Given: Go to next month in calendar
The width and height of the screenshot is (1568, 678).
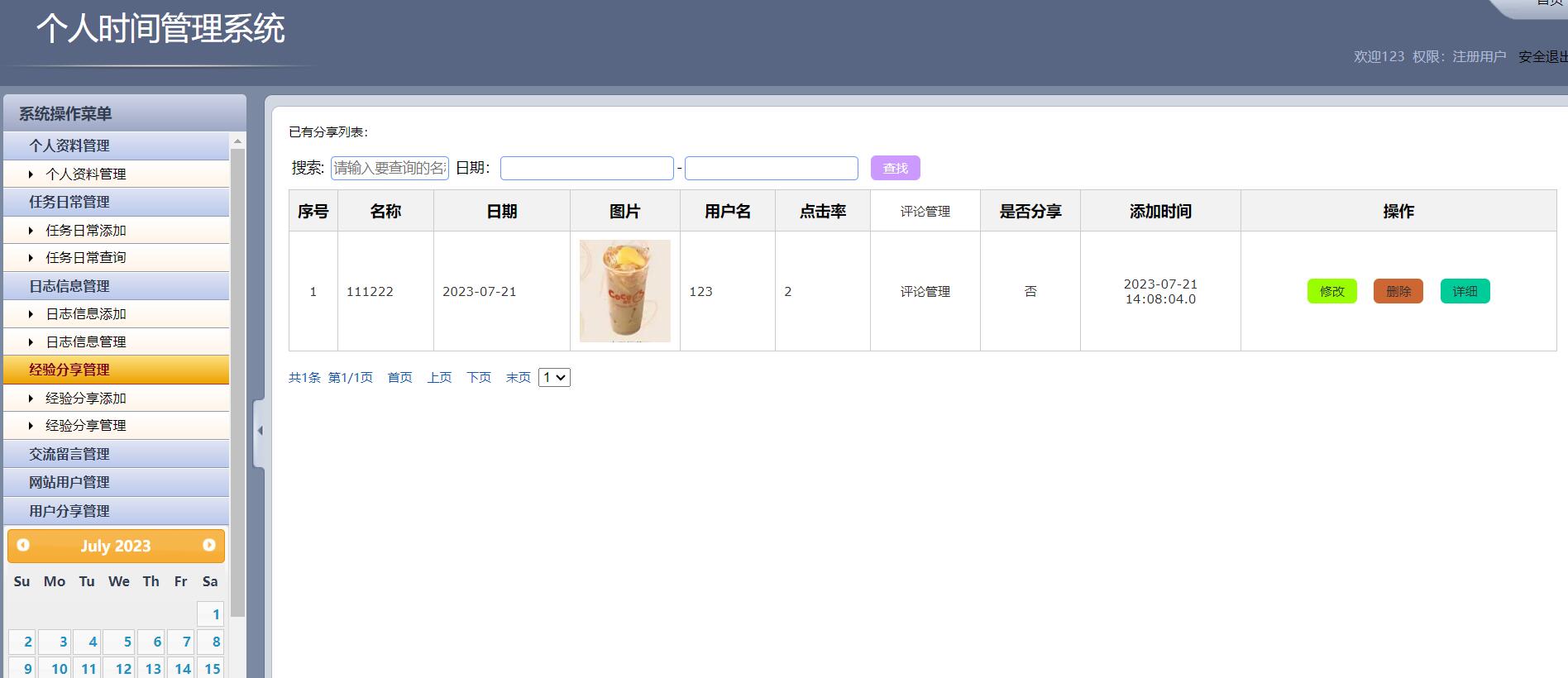Looking at the screenshot, I should 209,545.
